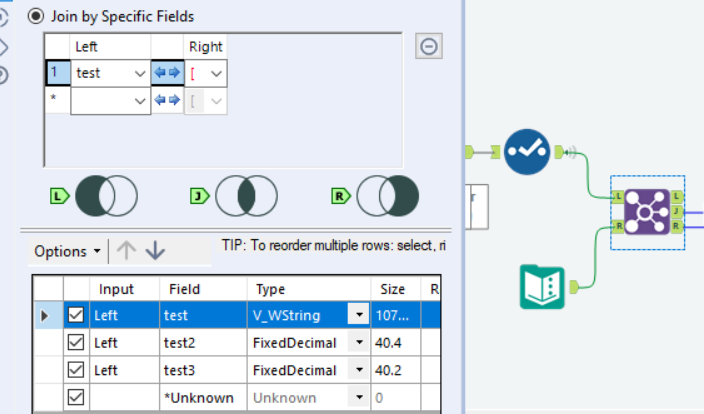Click Join tool R input anchor
Screen dimensions: 704x414
click(x=618, y=226)
